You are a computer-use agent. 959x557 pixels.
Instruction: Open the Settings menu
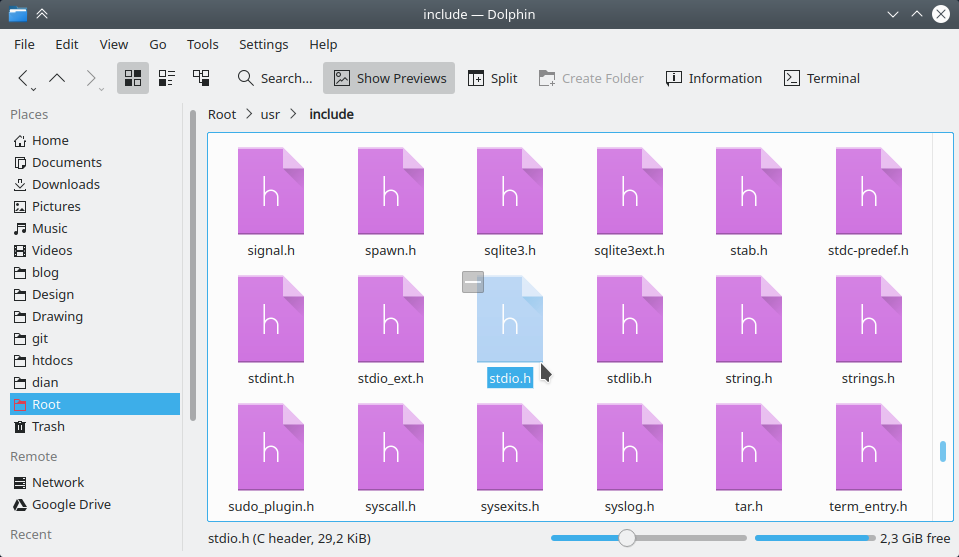(263, 44)
